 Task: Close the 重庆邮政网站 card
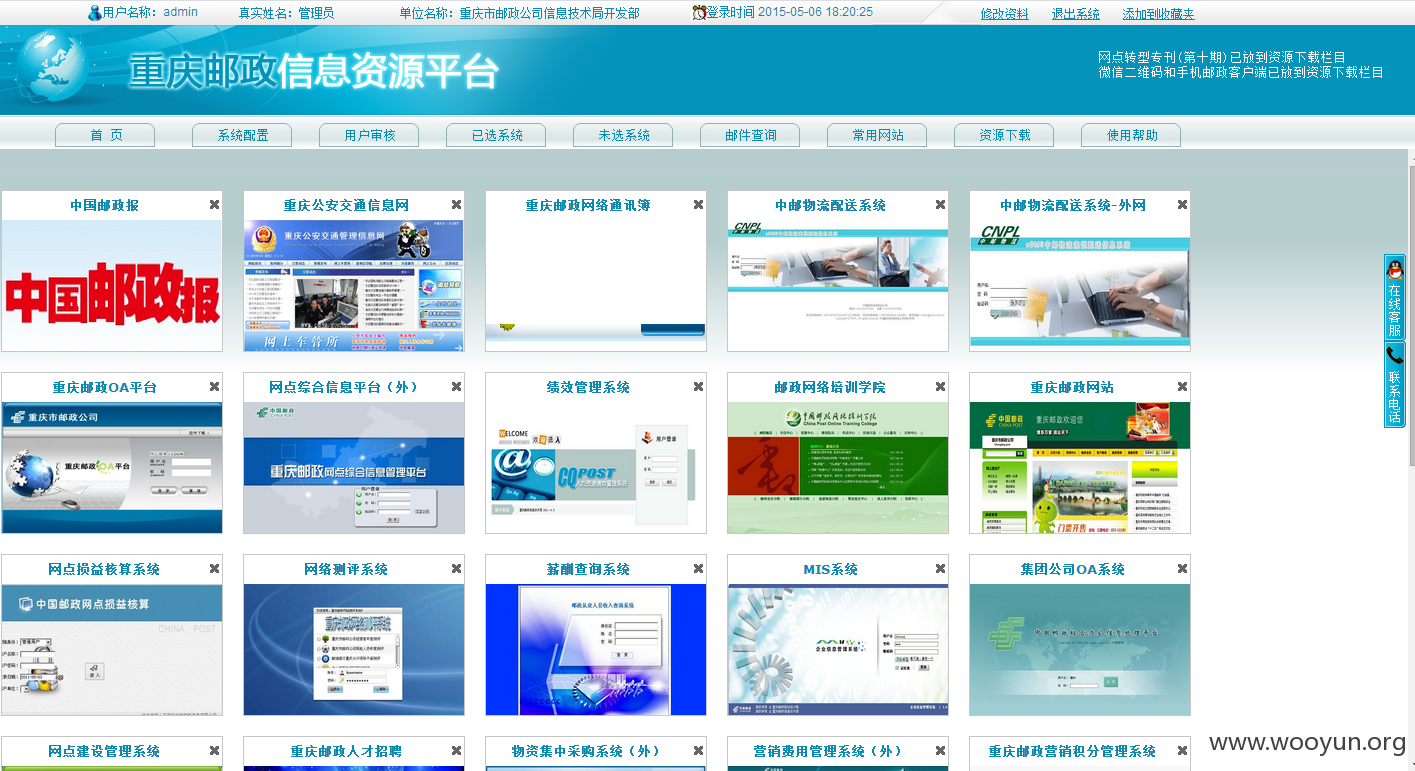(x=1182, y=386)
